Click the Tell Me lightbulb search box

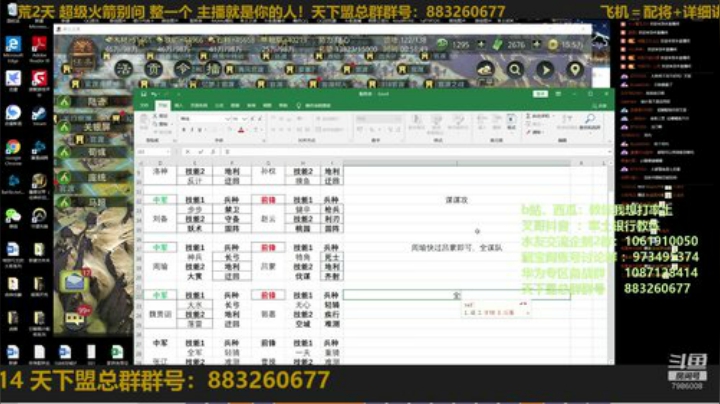click(314, 106)
